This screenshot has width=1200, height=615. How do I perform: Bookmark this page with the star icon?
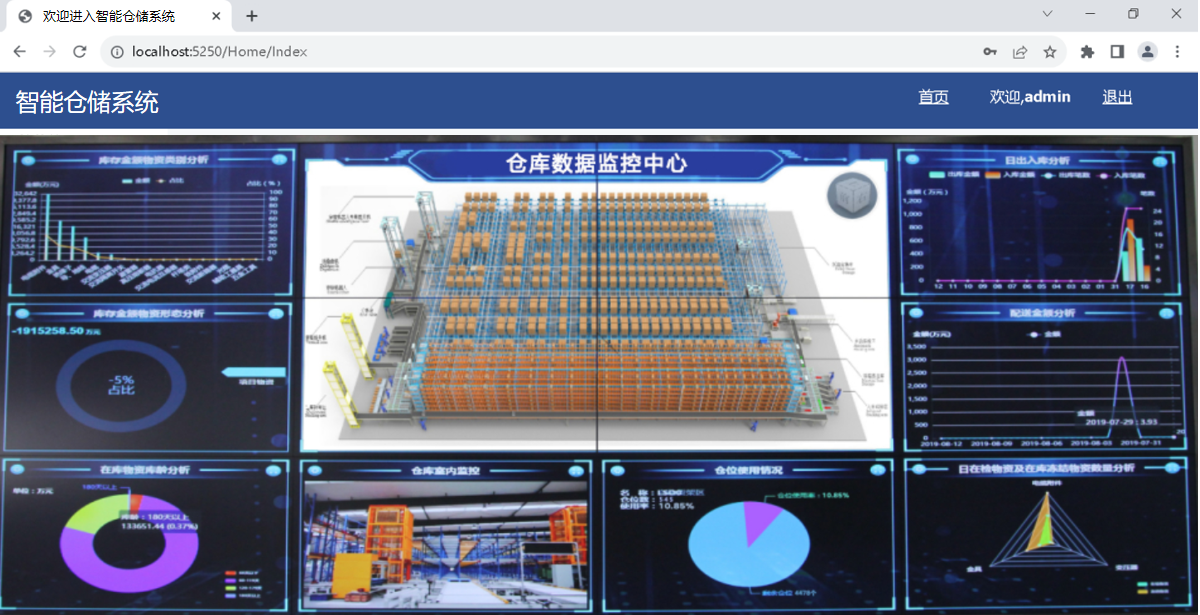(x=1050, y=52)
